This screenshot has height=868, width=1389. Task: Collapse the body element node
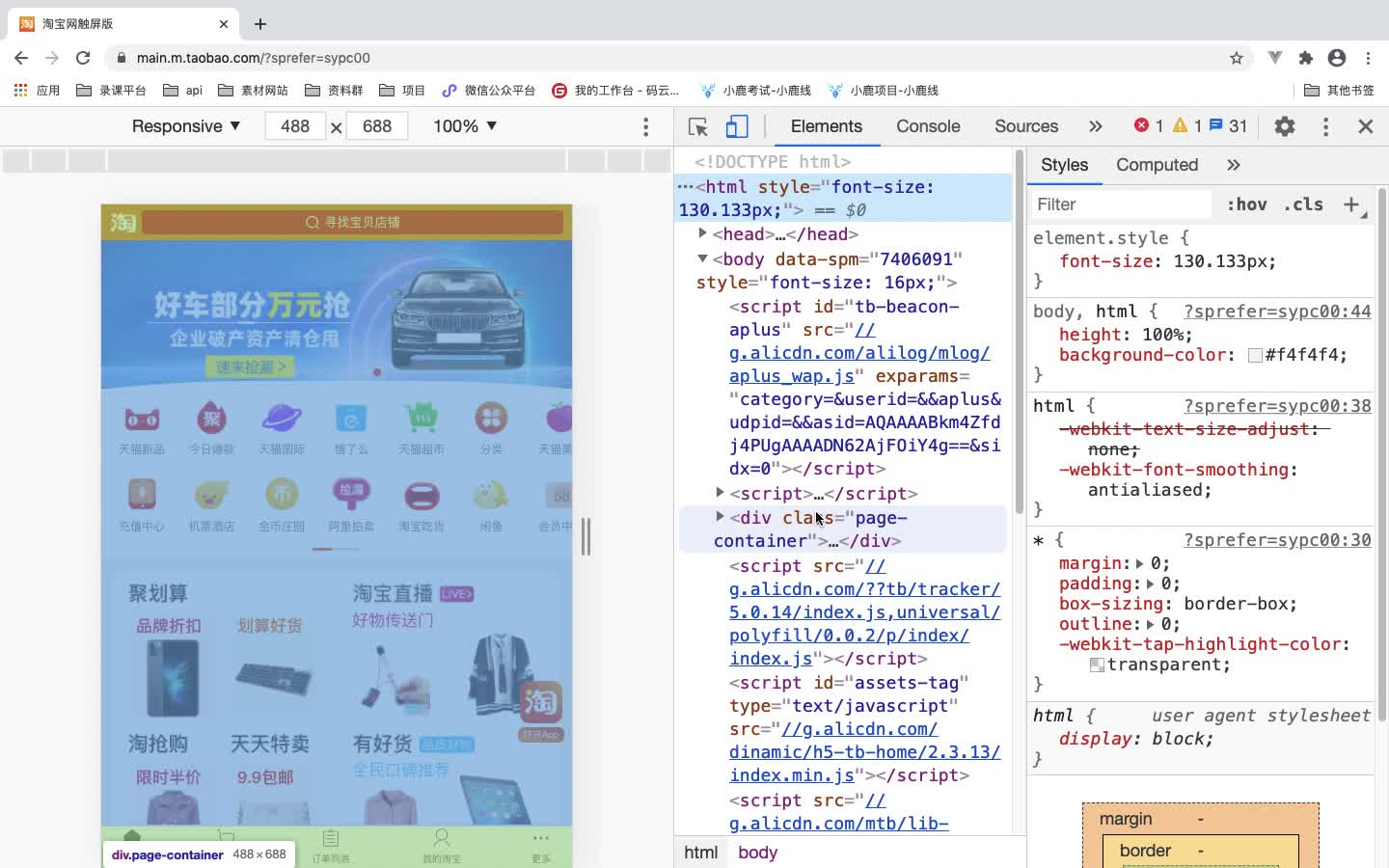click(703, 258)
